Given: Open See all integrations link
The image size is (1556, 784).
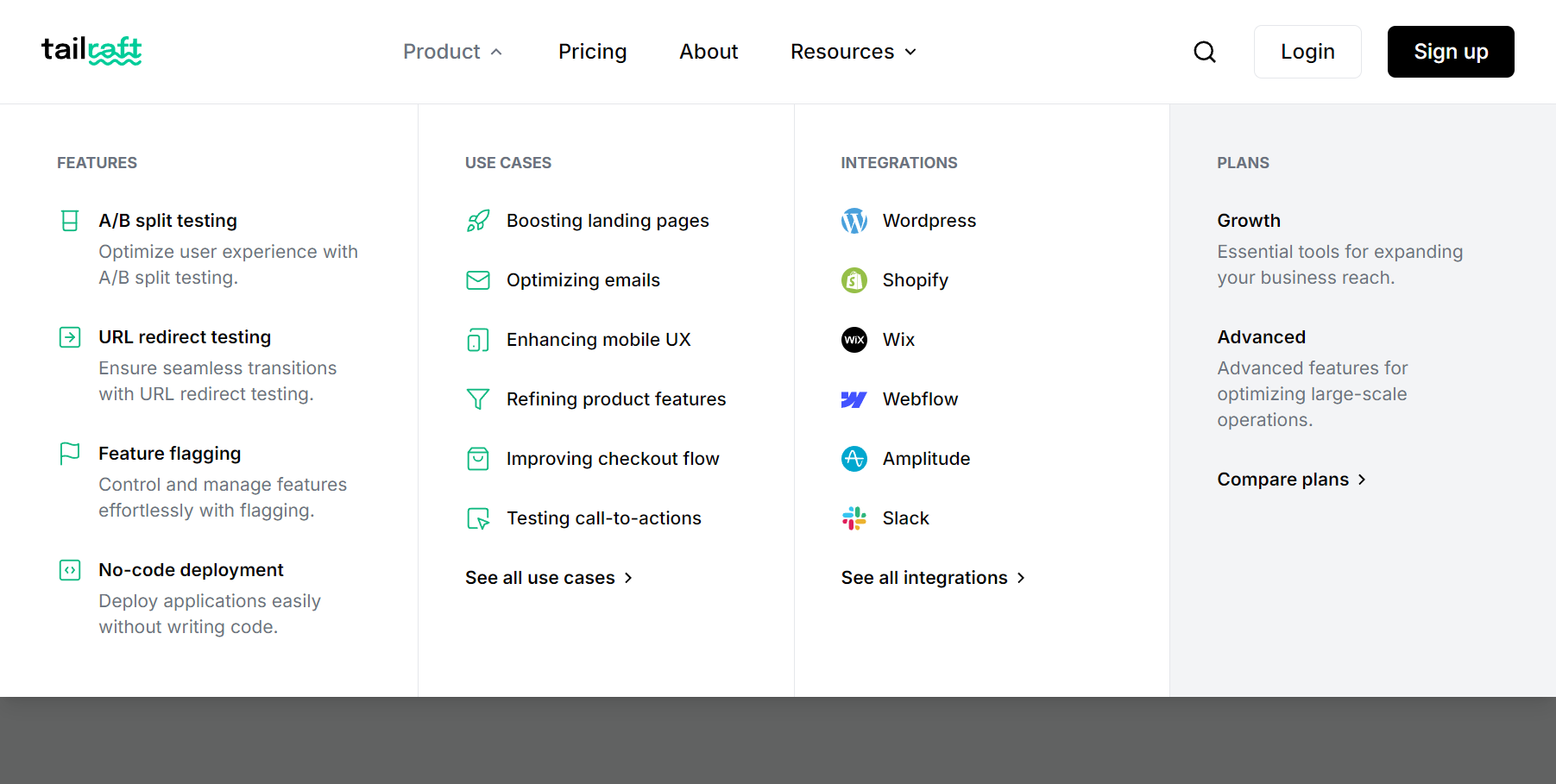Looking at the screenshot, I should (933, 578).
